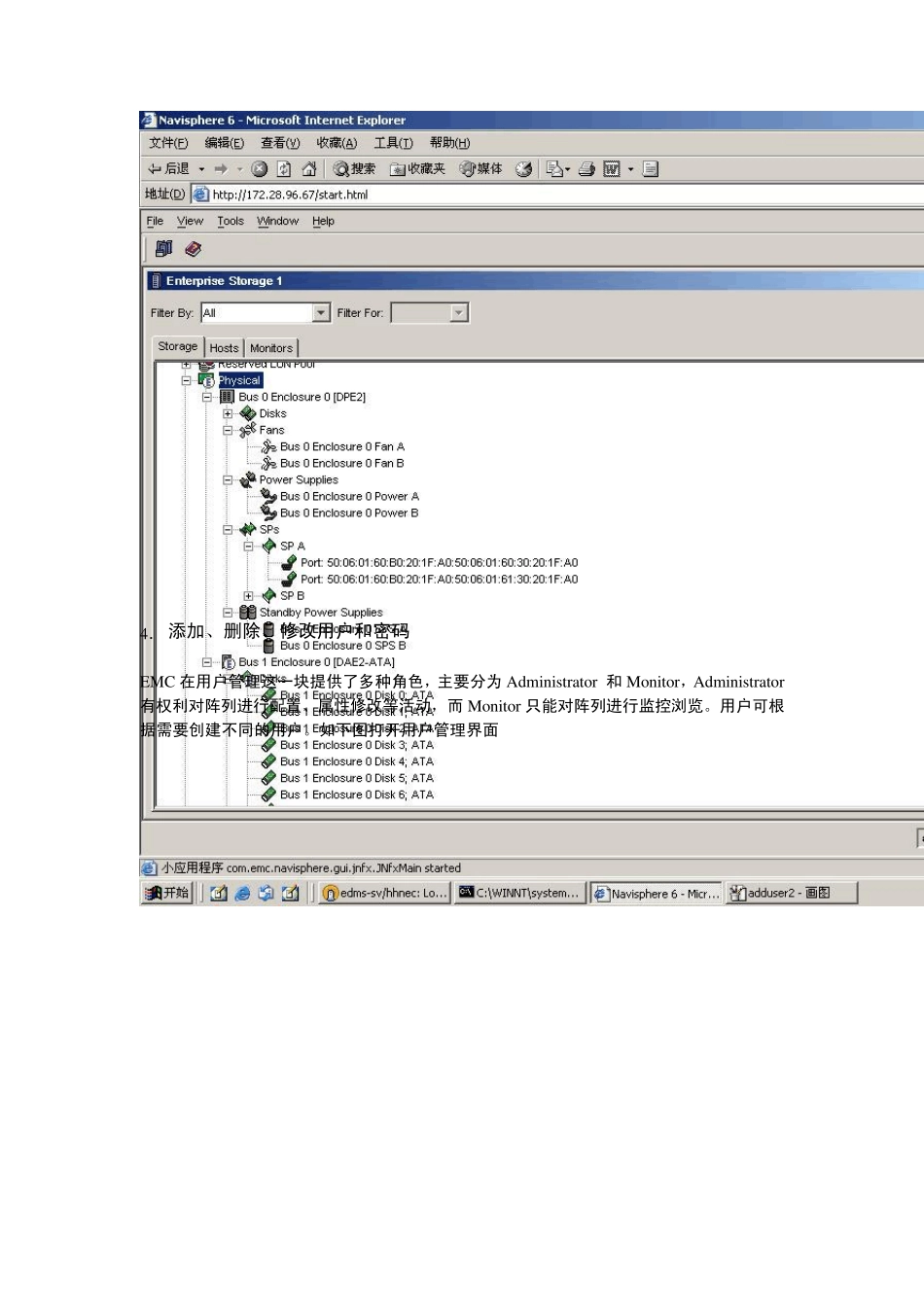Click the icon for Bus 0 Enclosure 0 Fan A
924x1307 pixels.
tap(269, 446)
